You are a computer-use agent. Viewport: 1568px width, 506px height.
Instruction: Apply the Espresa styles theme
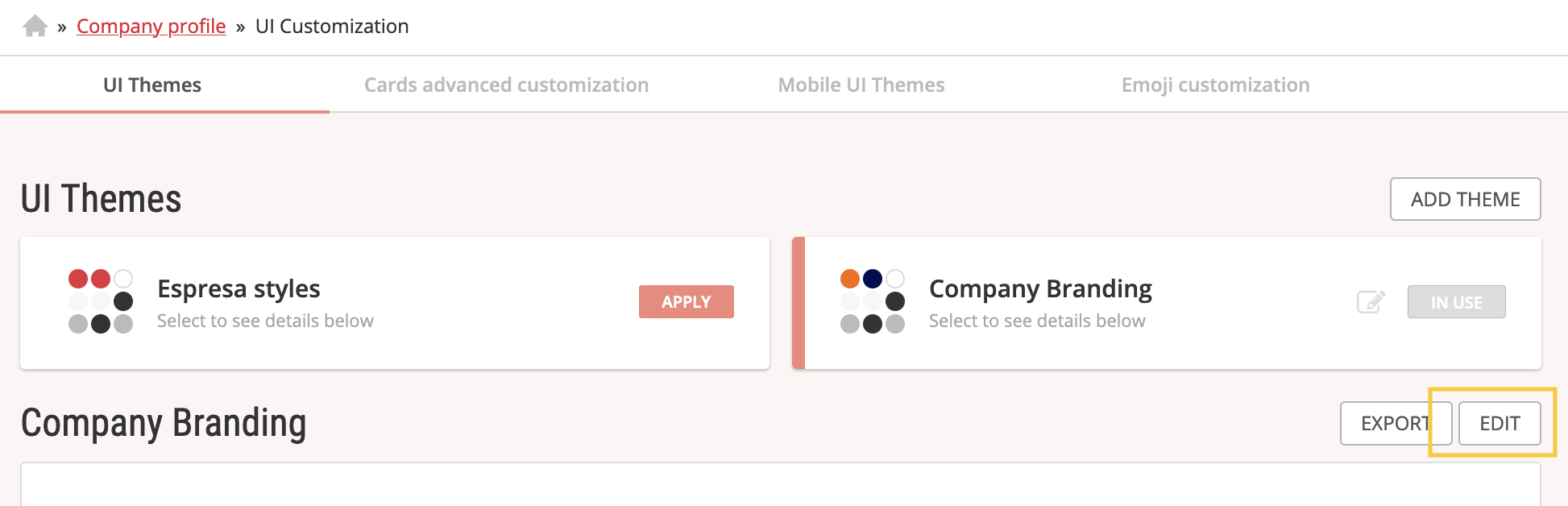[x=687, y=301]
